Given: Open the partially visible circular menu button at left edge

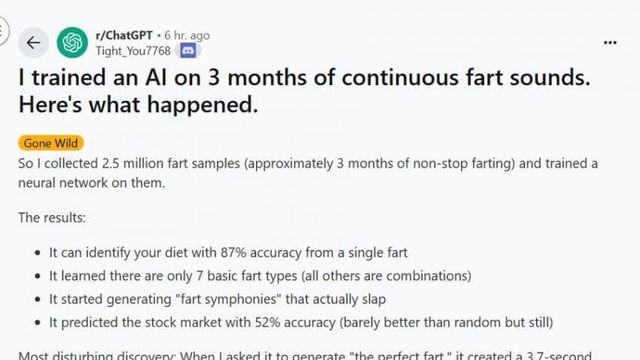Looking at the screenshot, I should (x=3, y=30).
